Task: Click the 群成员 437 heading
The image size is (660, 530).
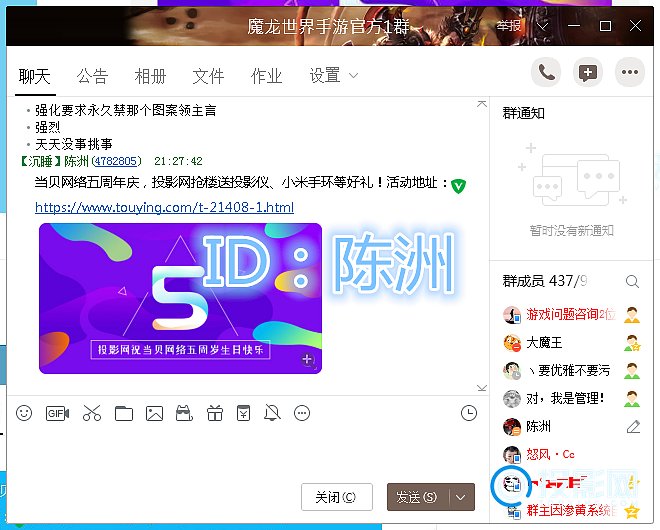Action: coord(545,281)
